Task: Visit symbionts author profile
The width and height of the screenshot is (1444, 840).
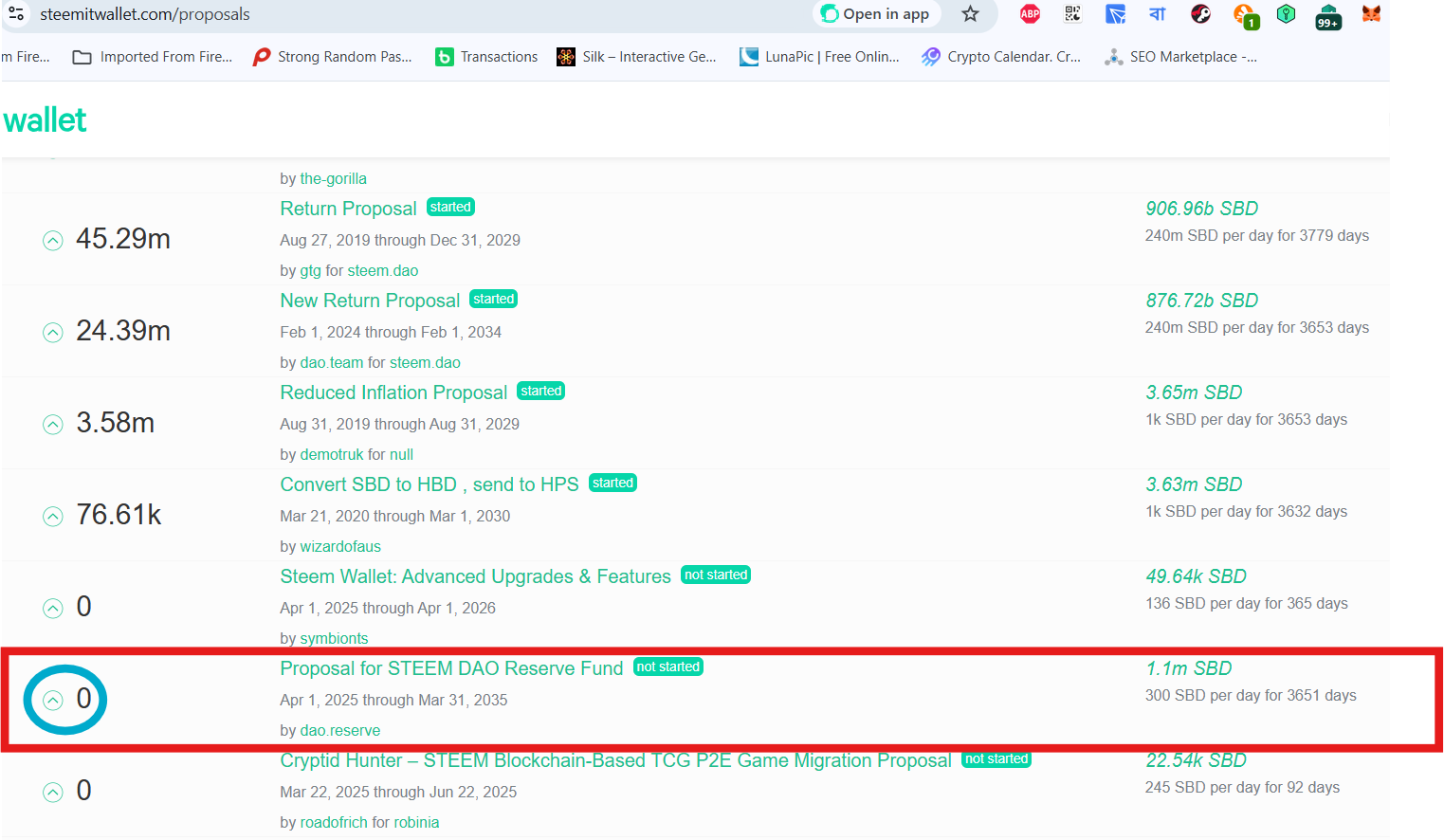Action: tap(334, 638)
